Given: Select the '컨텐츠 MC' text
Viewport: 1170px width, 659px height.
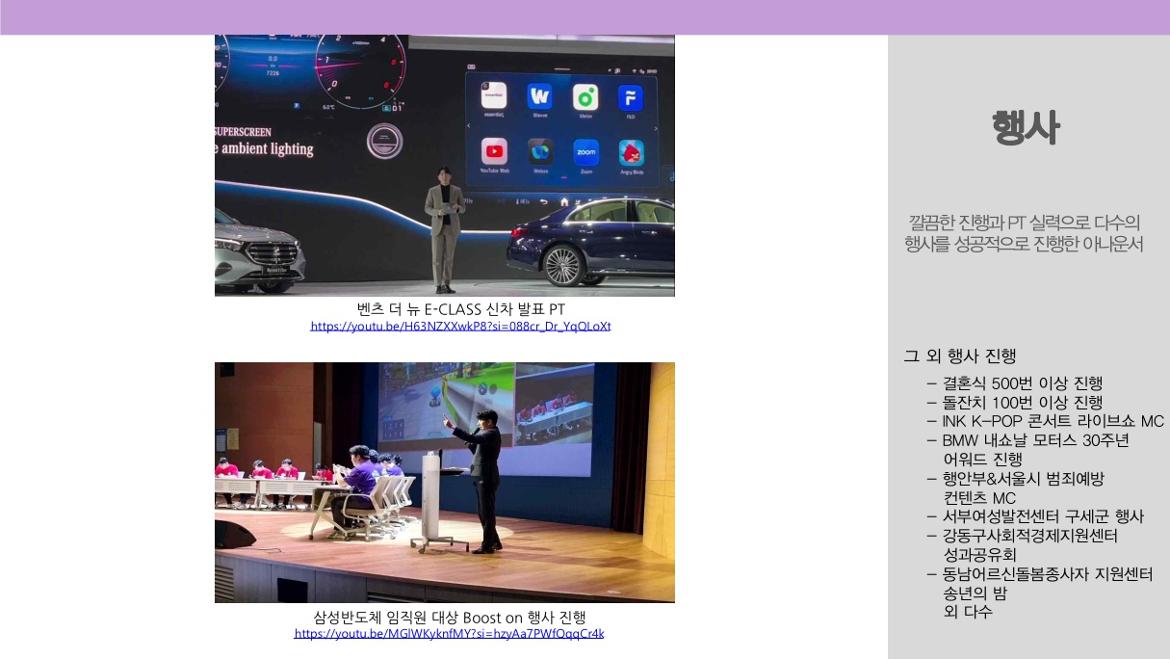Looking at the screenshot, I should 980,499.
